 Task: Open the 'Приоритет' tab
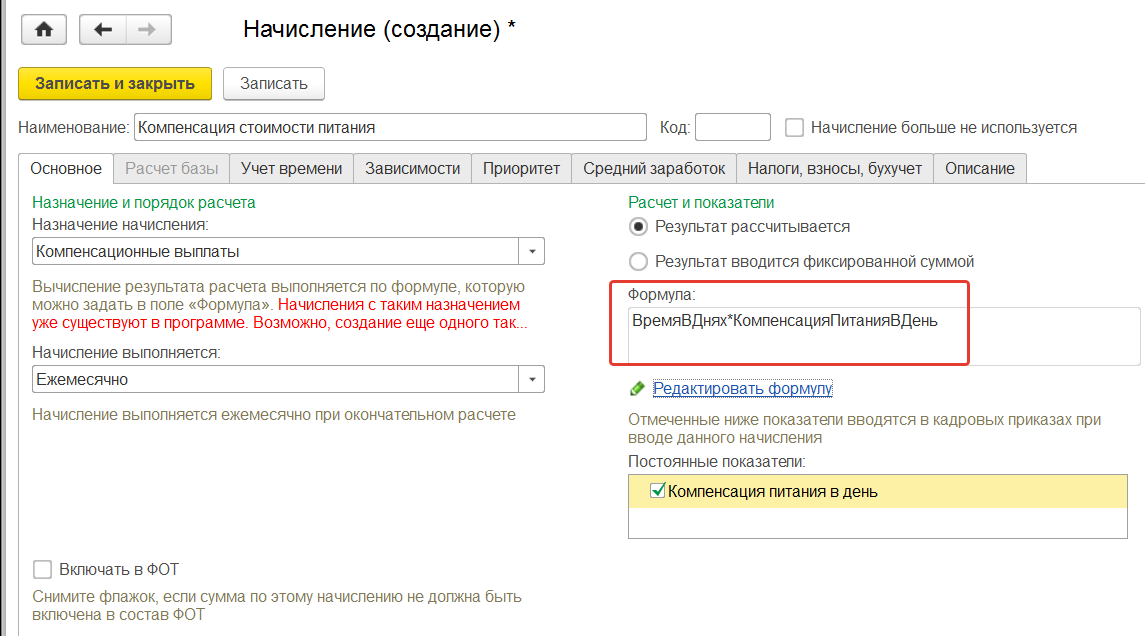(x=521, y=168)
